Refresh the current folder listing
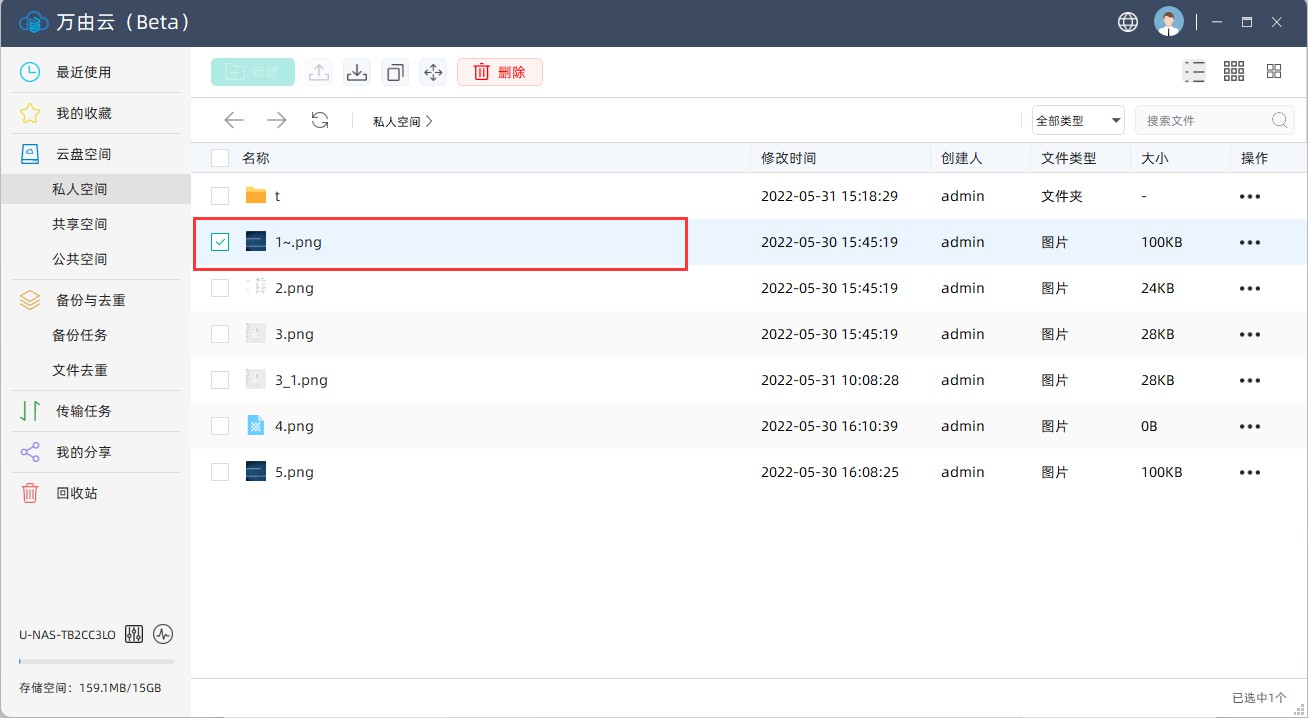1308x718 pixels. pyautogui.click(x=320, y=121)
